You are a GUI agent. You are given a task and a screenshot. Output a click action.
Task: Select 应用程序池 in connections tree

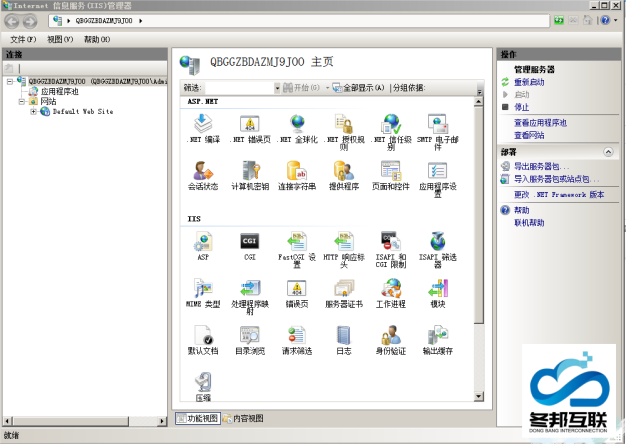click(59, 91)
